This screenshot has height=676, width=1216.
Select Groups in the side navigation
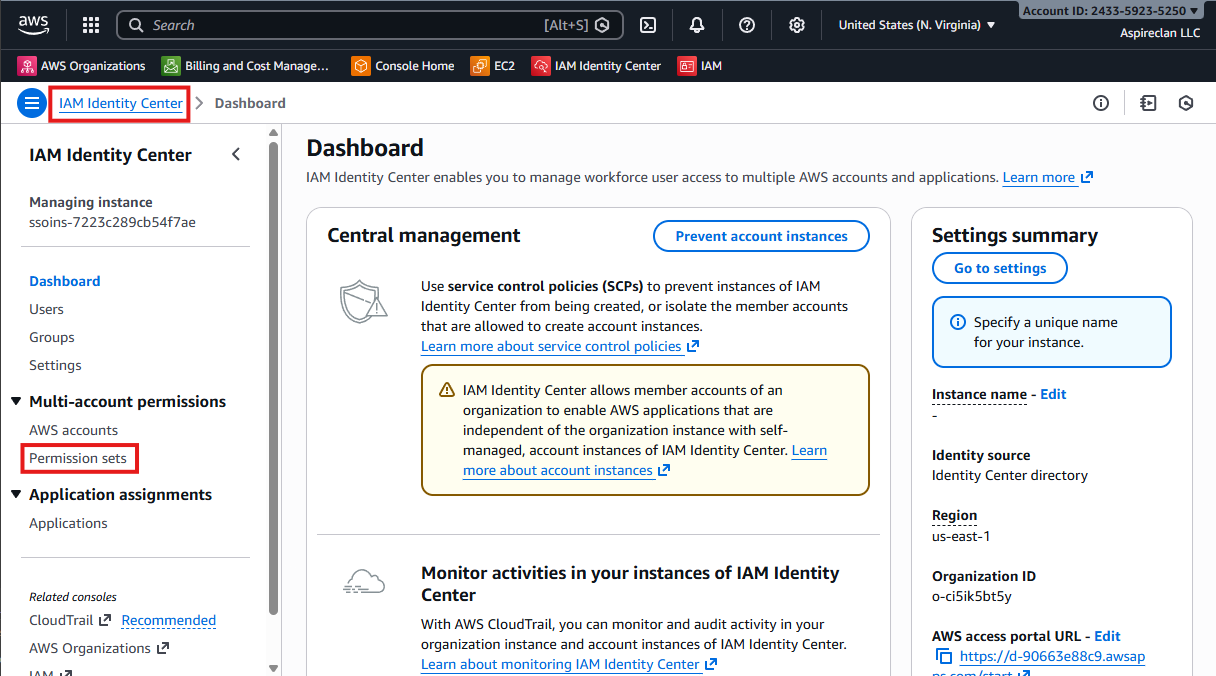52,337
